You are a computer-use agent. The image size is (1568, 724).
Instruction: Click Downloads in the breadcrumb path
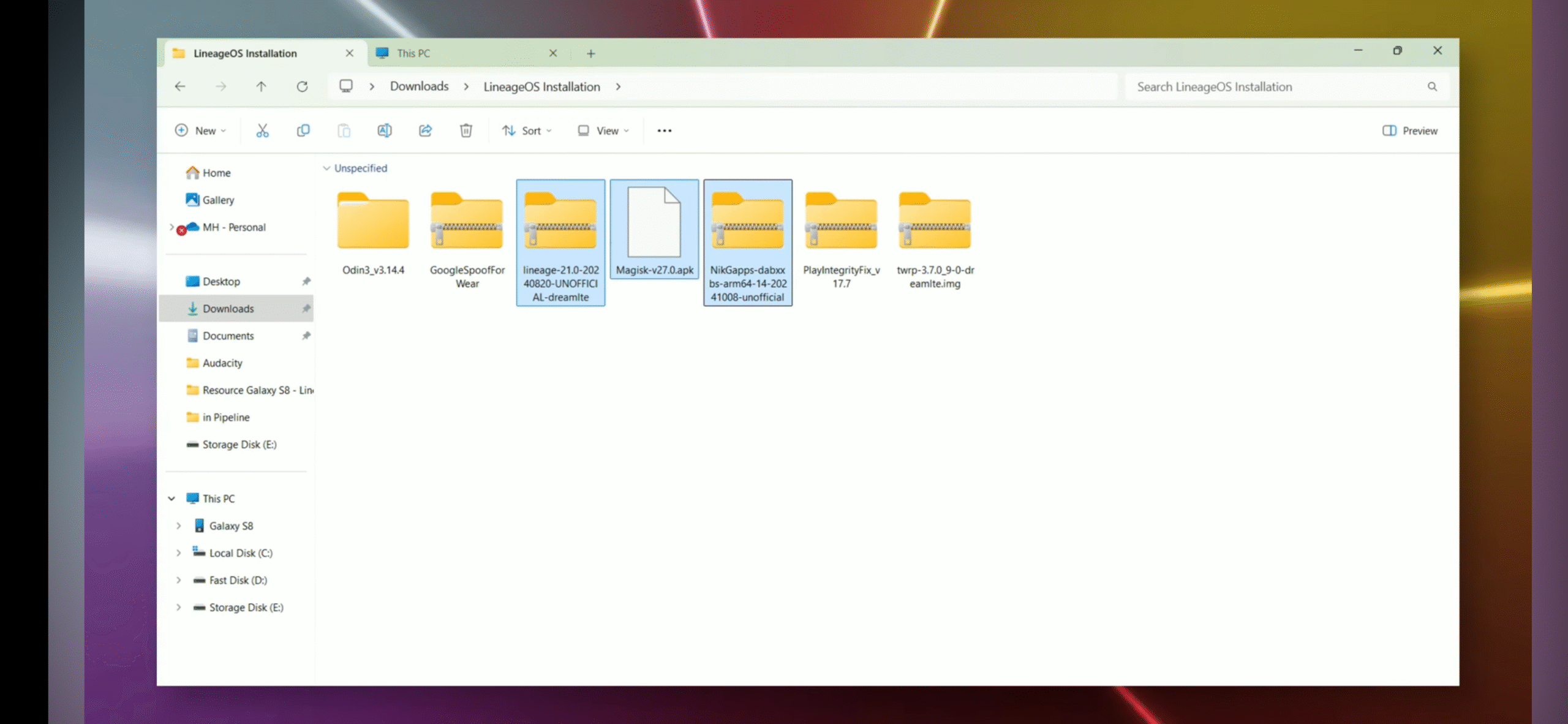419,86
